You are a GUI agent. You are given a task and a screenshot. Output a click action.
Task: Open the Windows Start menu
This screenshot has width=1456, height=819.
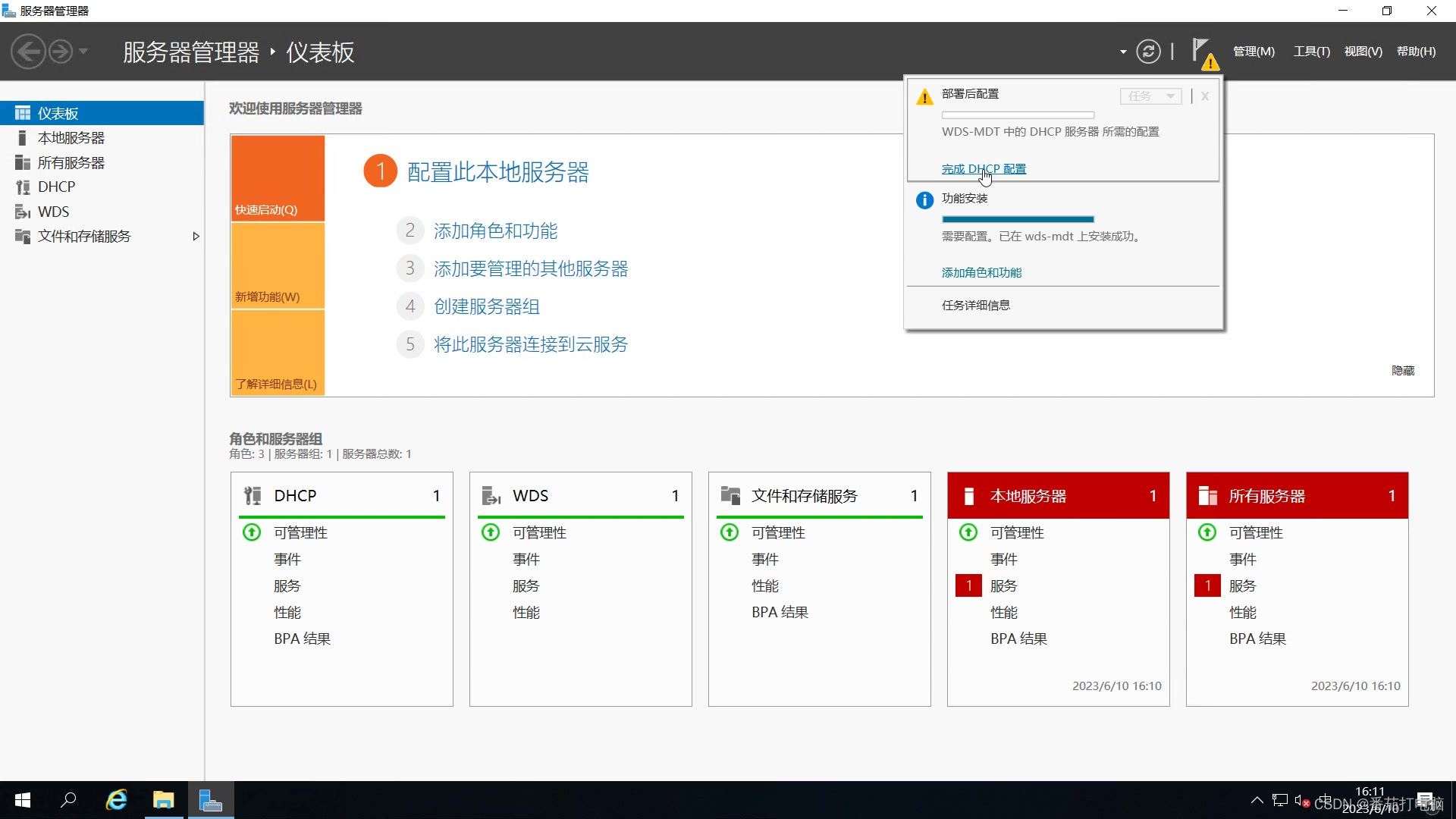[x=23, y=800]
